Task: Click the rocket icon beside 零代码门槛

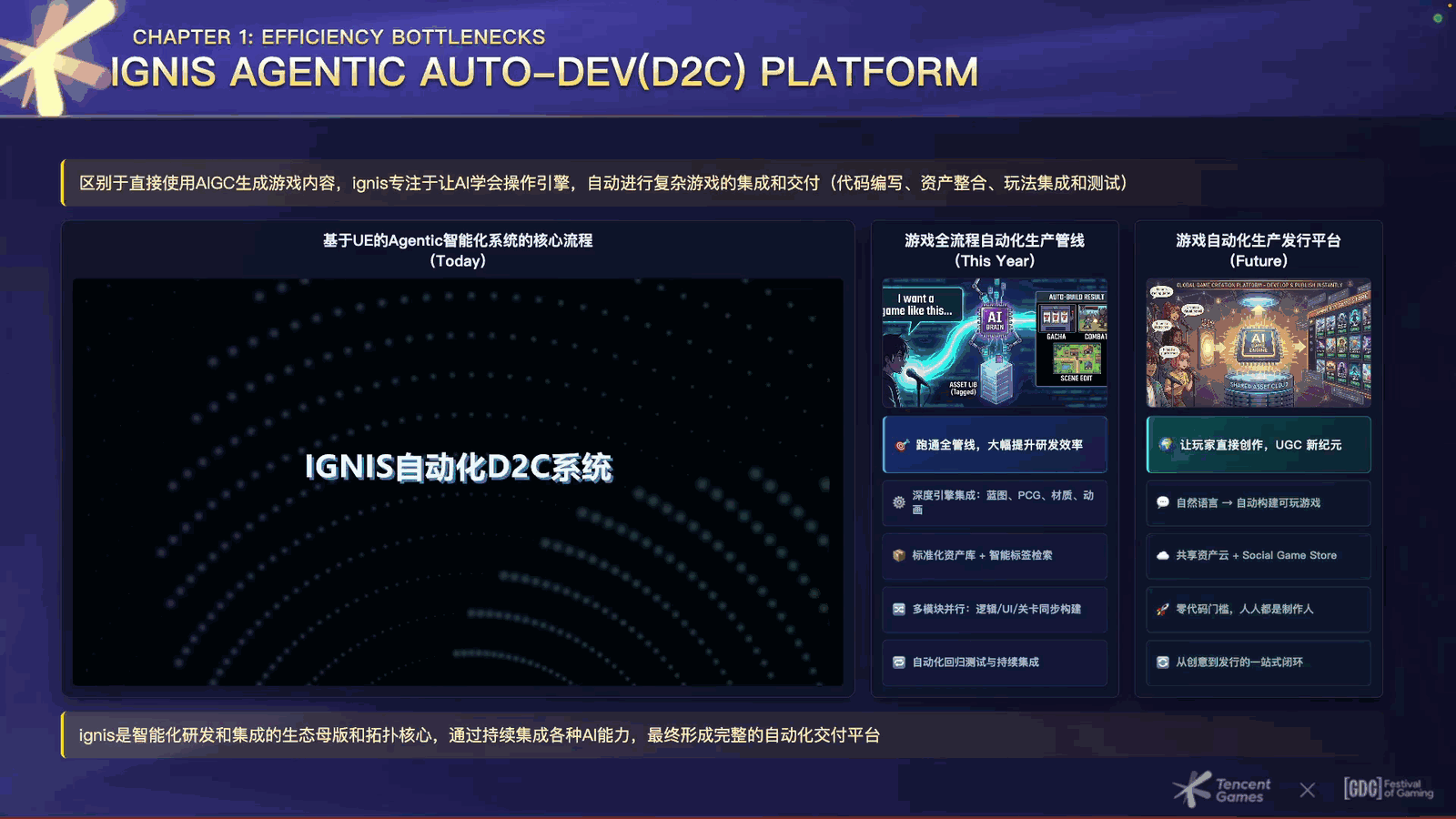Action: coord(1163,609)
